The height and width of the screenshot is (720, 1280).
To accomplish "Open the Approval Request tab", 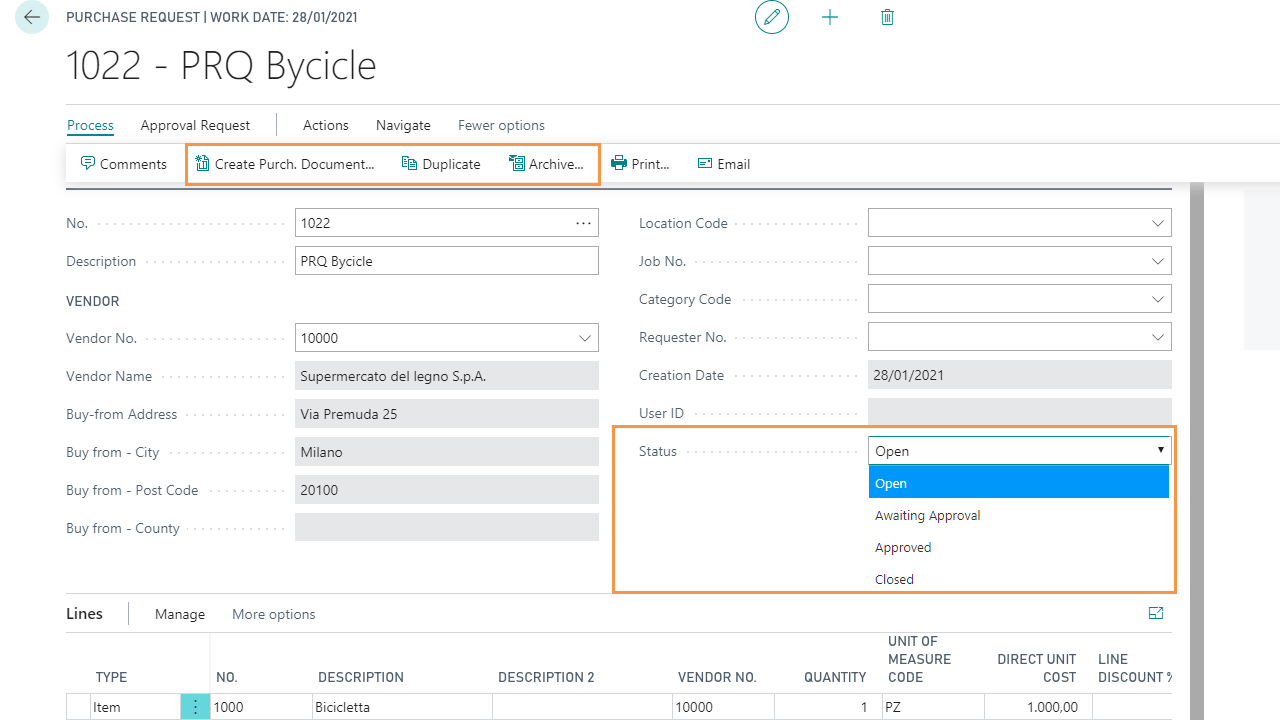I will pos(195,125).
